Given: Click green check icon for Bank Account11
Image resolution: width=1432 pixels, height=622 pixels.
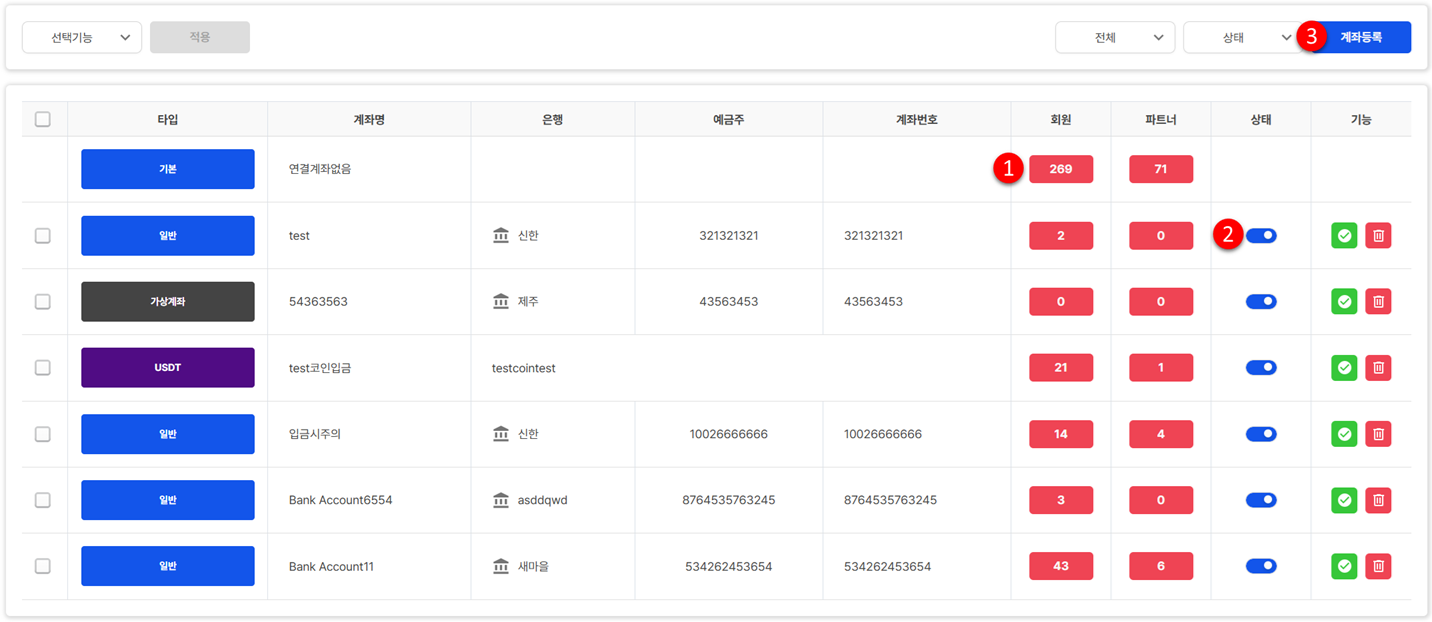Looking at the screenshot, I should [x=1344, y=566].
